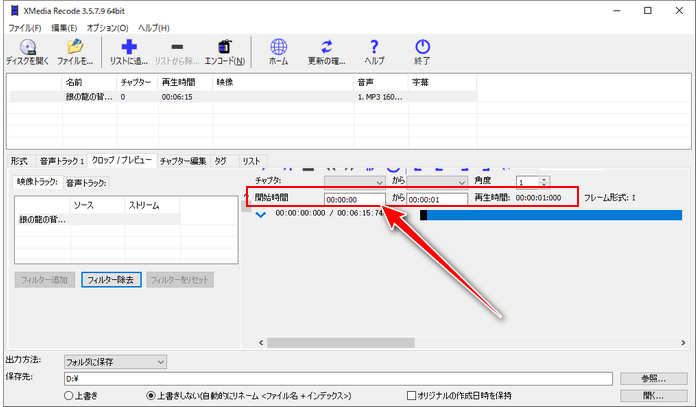Viewport: 700px width, 407px height.
Task: Collapse with the blue chevron by the timecode
Action: 261,215
